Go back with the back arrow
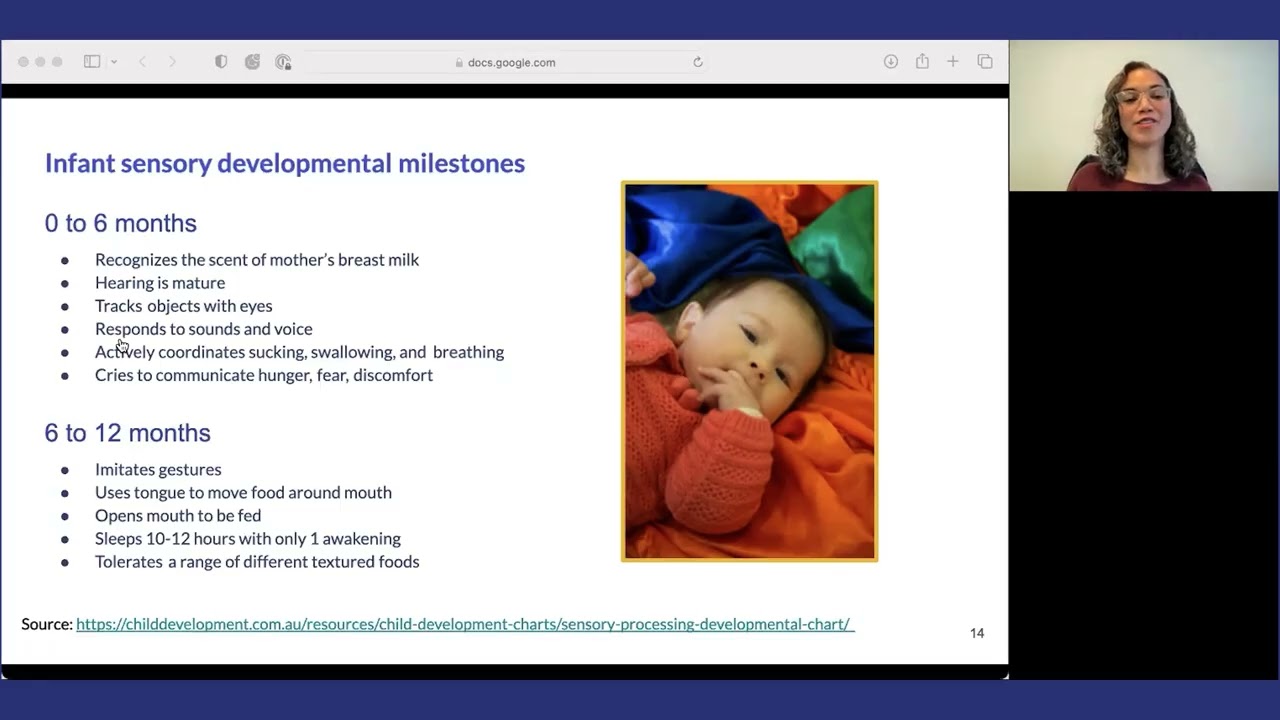The image size is (1280, 720). coord(143,62)
